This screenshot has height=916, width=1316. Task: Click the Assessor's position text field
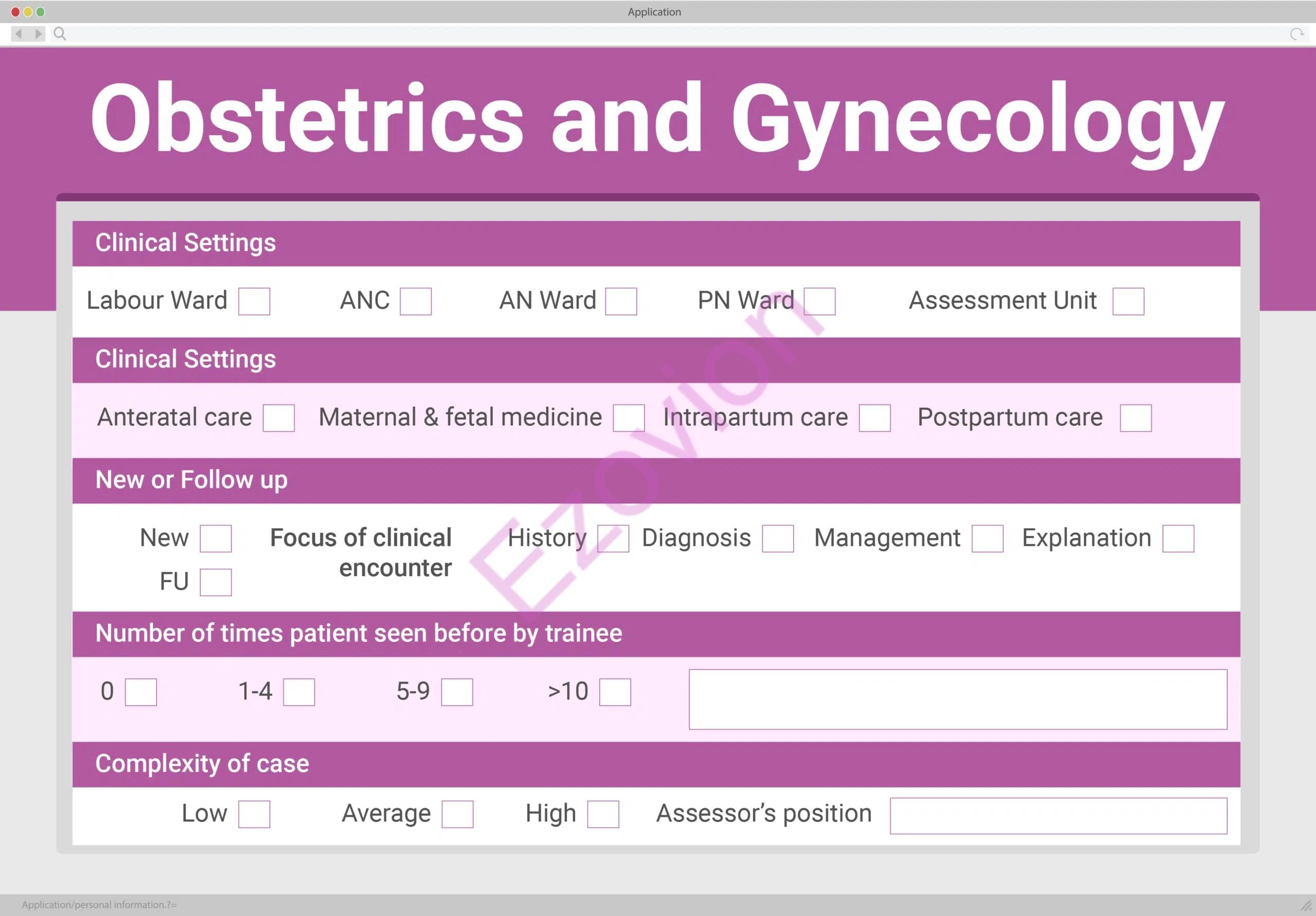[1058, 816]
